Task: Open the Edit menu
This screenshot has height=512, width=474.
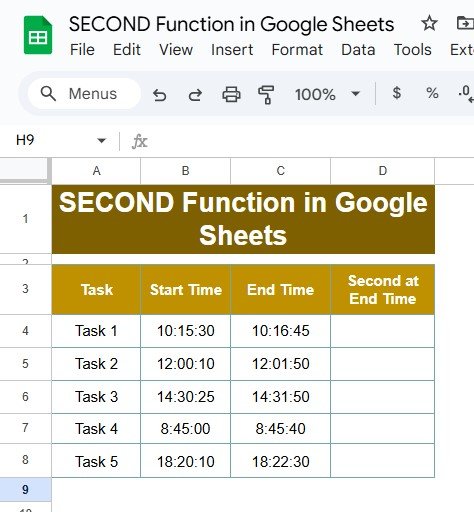Action: click(x=127, y=50)
